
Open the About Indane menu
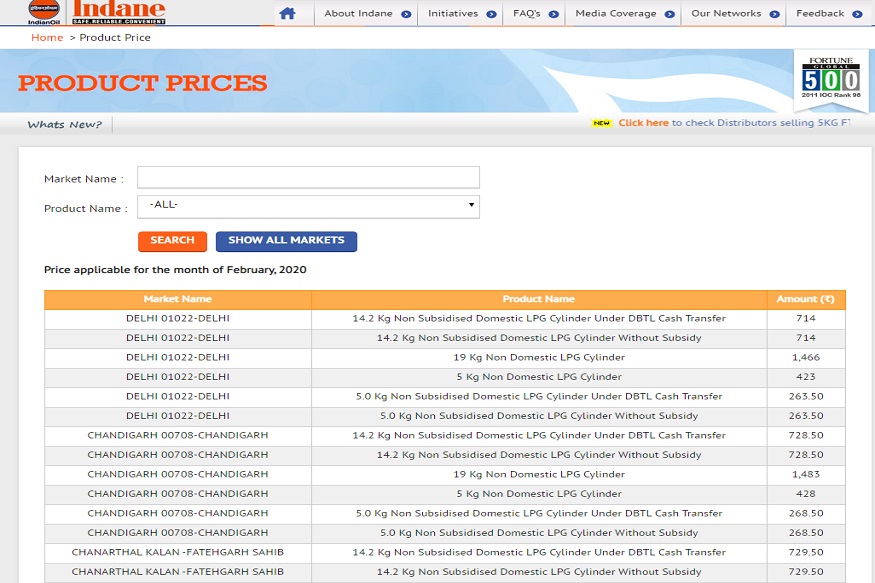[358, 13]
